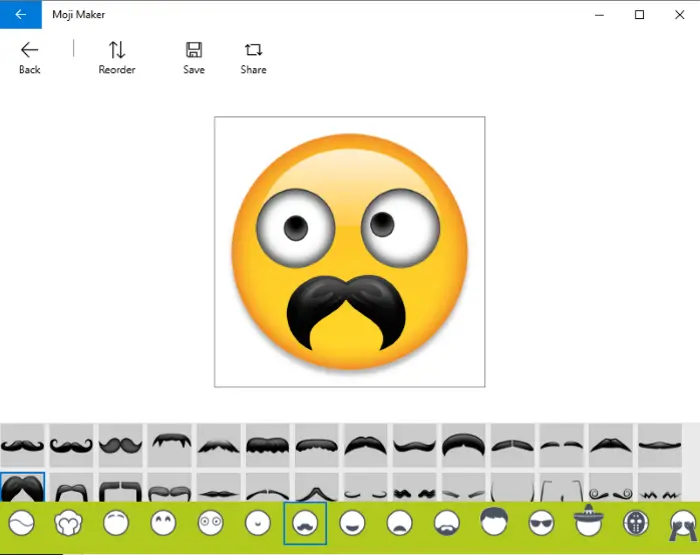Open the closed happy eyes category
700x555 pixels.
(163, 523)
